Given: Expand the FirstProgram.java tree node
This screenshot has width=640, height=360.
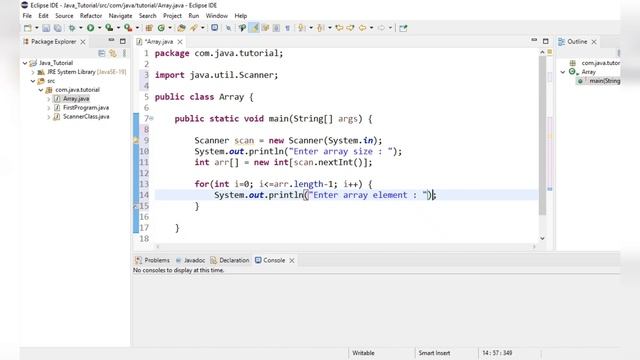Looking at the screenshot, I should coord(49,108).
